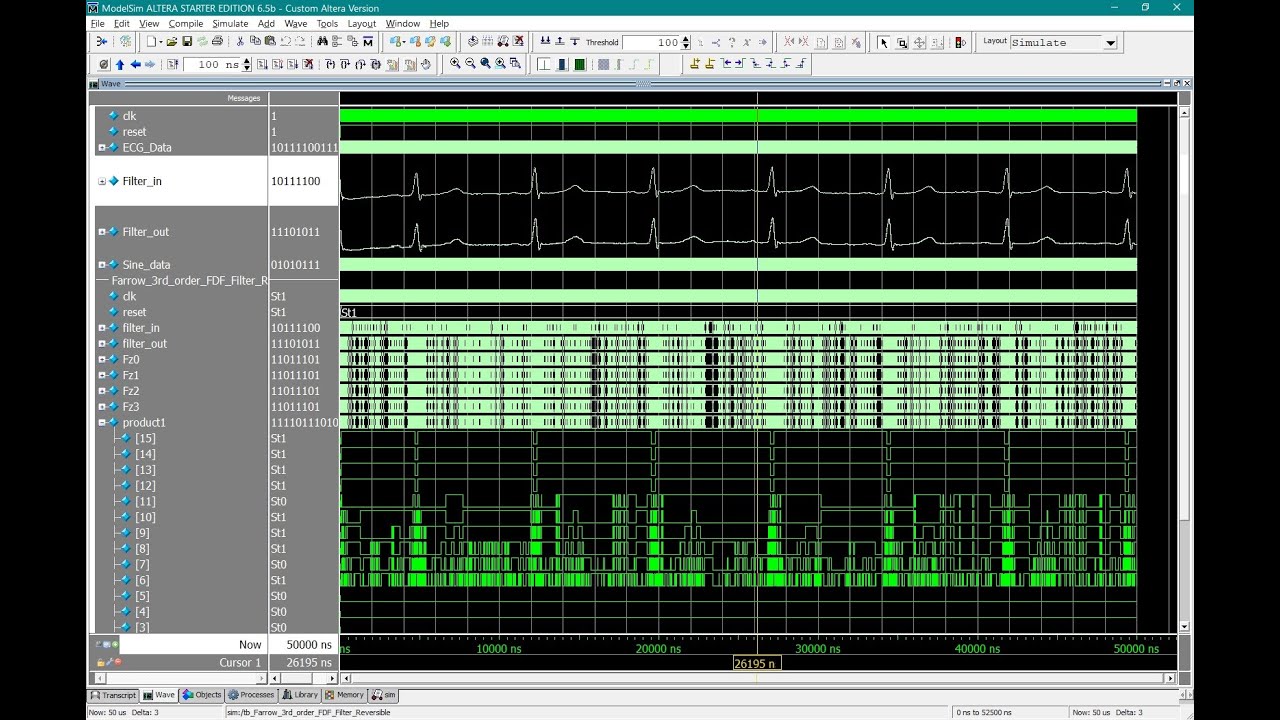Click the Print toolbar icon

pyautogui.click(x=217, y=41)
